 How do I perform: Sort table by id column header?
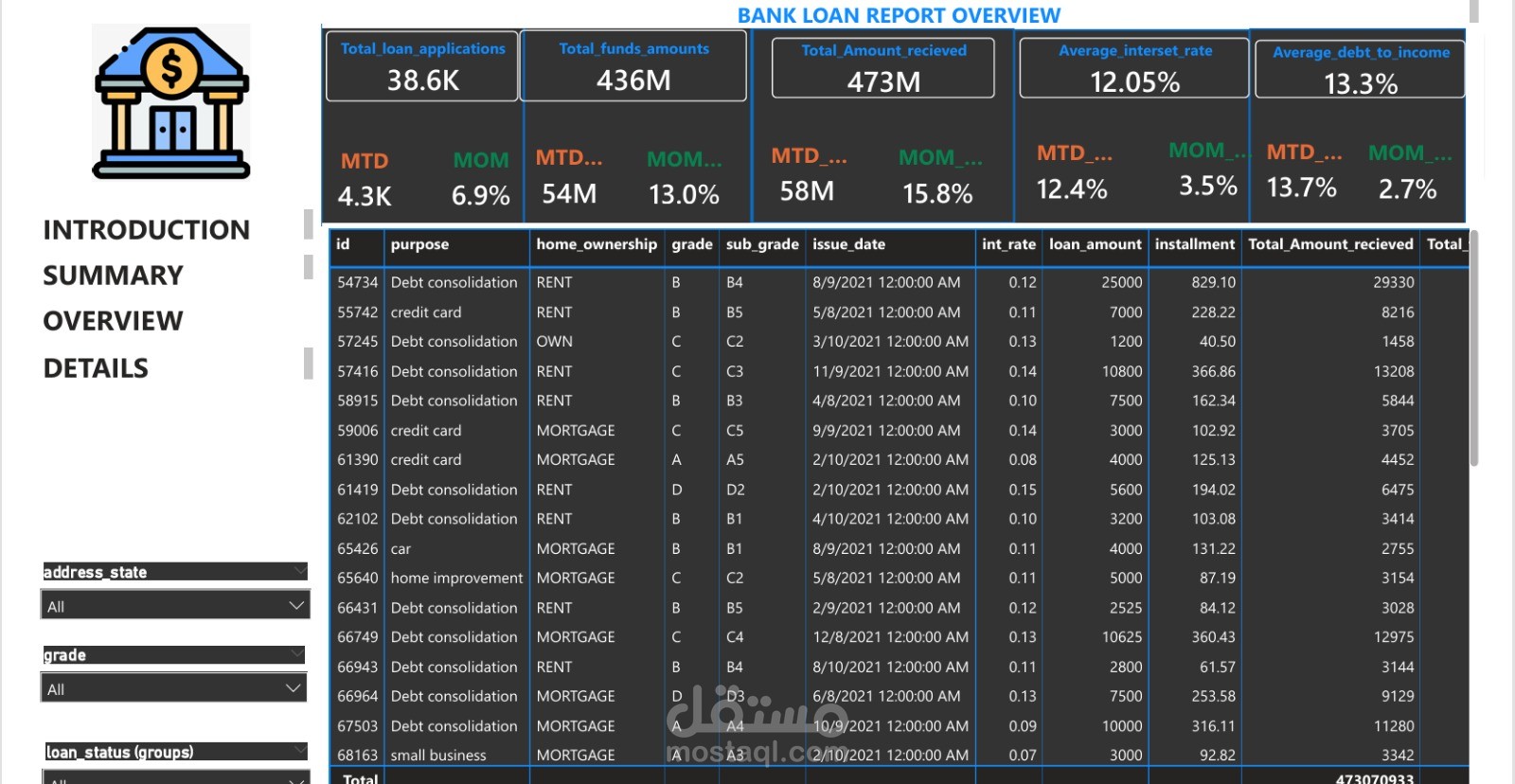click(x=343, y=244)
